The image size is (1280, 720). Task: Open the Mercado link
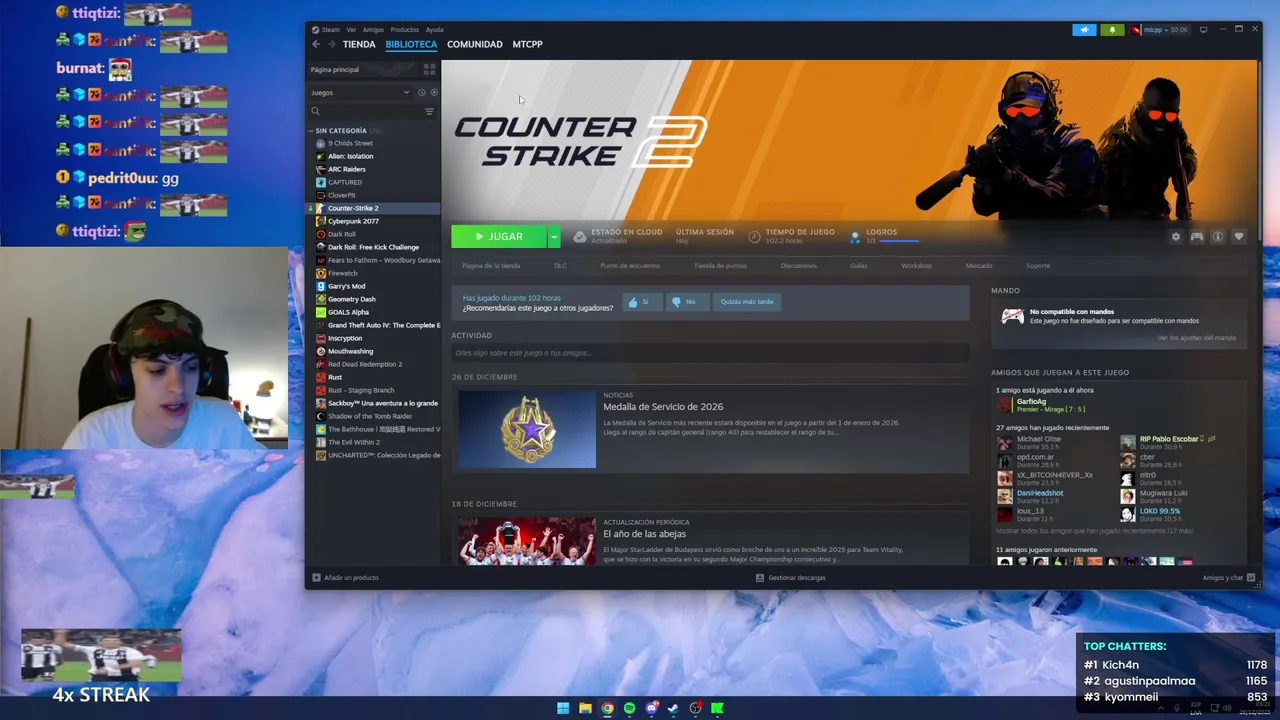point(979,266)
